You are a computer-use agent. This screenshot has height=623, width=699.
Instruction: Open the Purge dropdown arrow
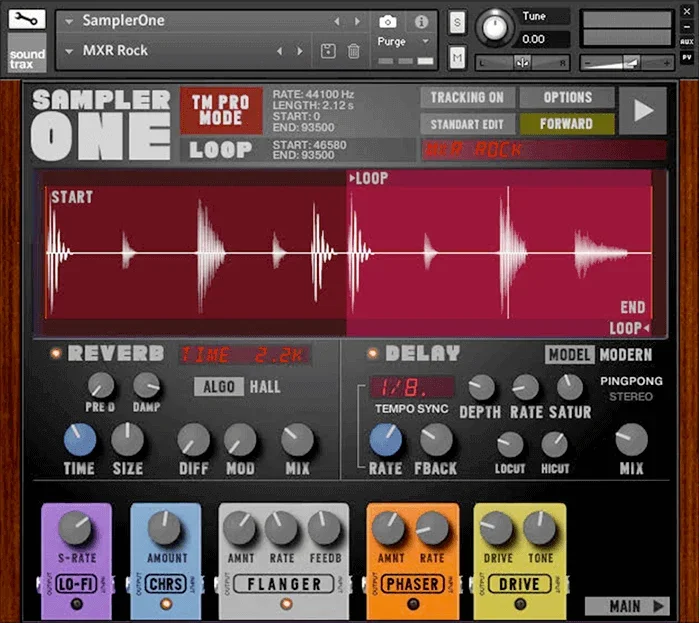(426, 41)
